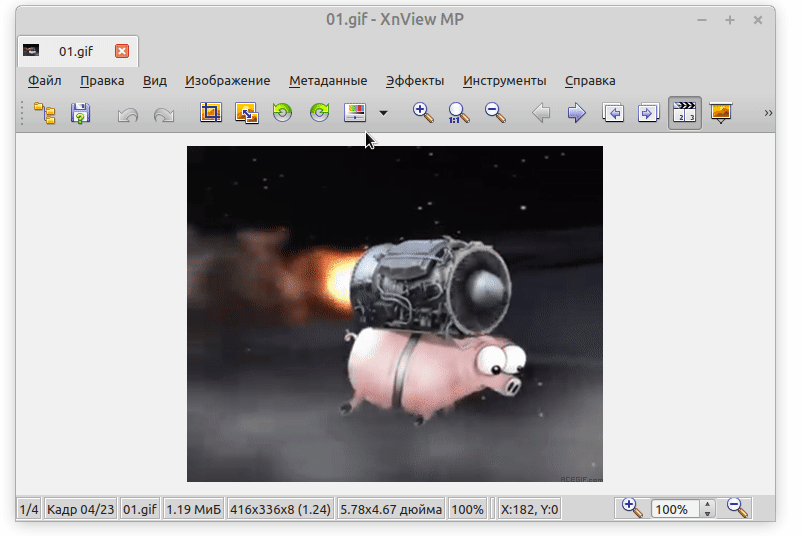Decrease zoom with the stepper down arrow
The image size is (803, 536).
(x=707, y=513)
